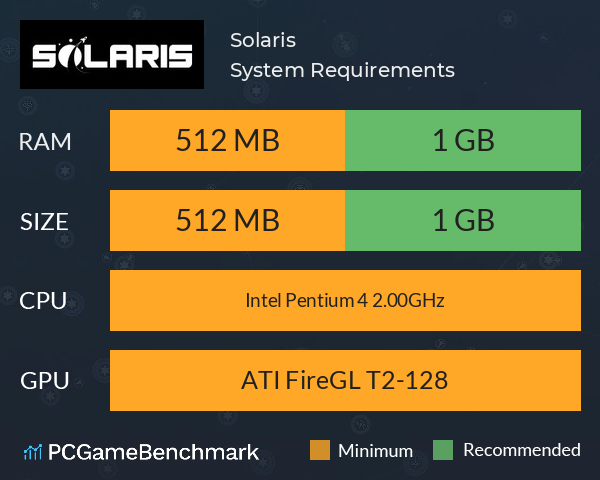The height and width of the screenshot is (480, 600).
Task: Click the green Recommended legend swatch
Action: [443, 450]
